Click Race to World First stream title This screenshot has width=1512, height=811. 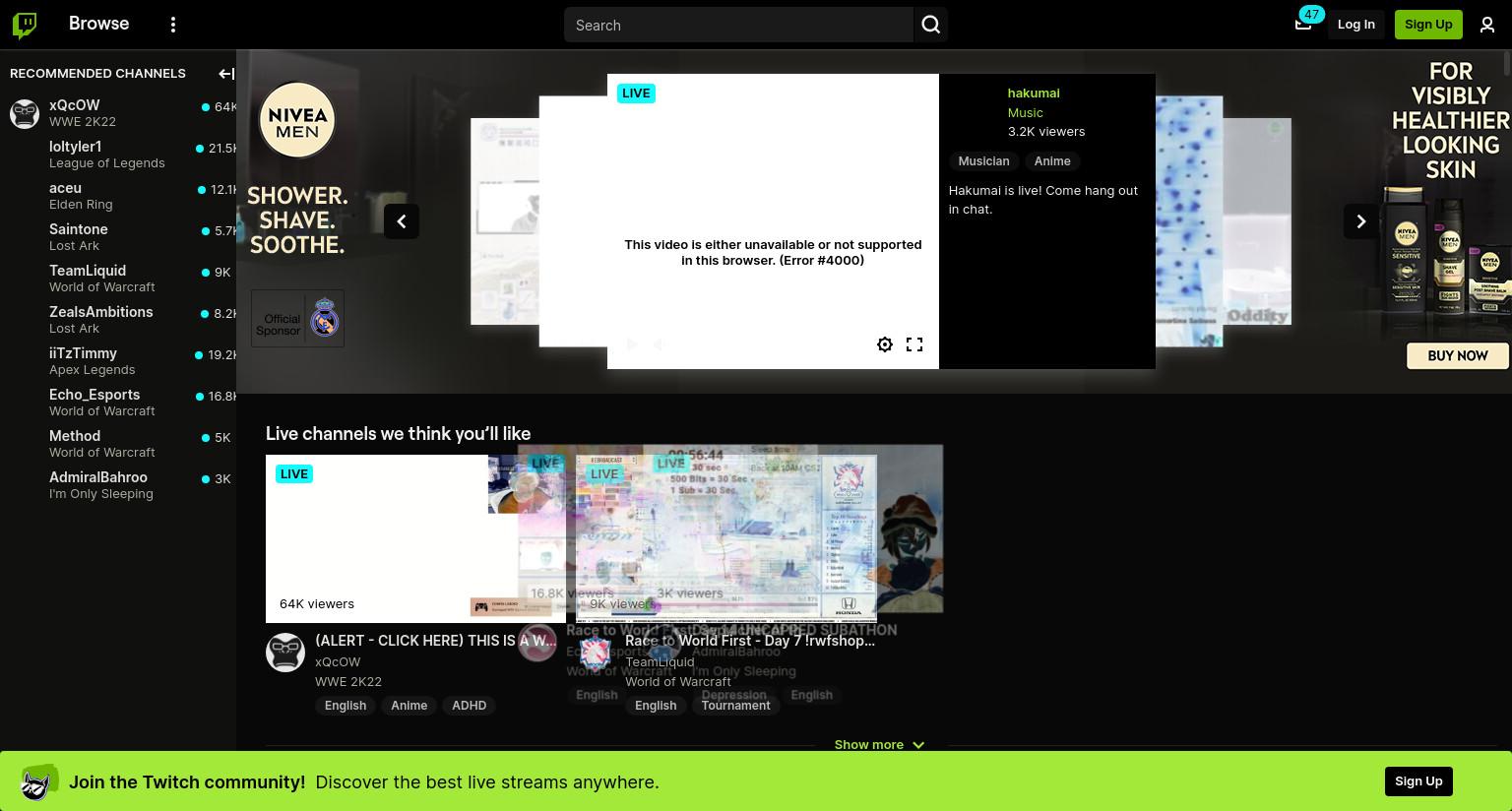750,641
